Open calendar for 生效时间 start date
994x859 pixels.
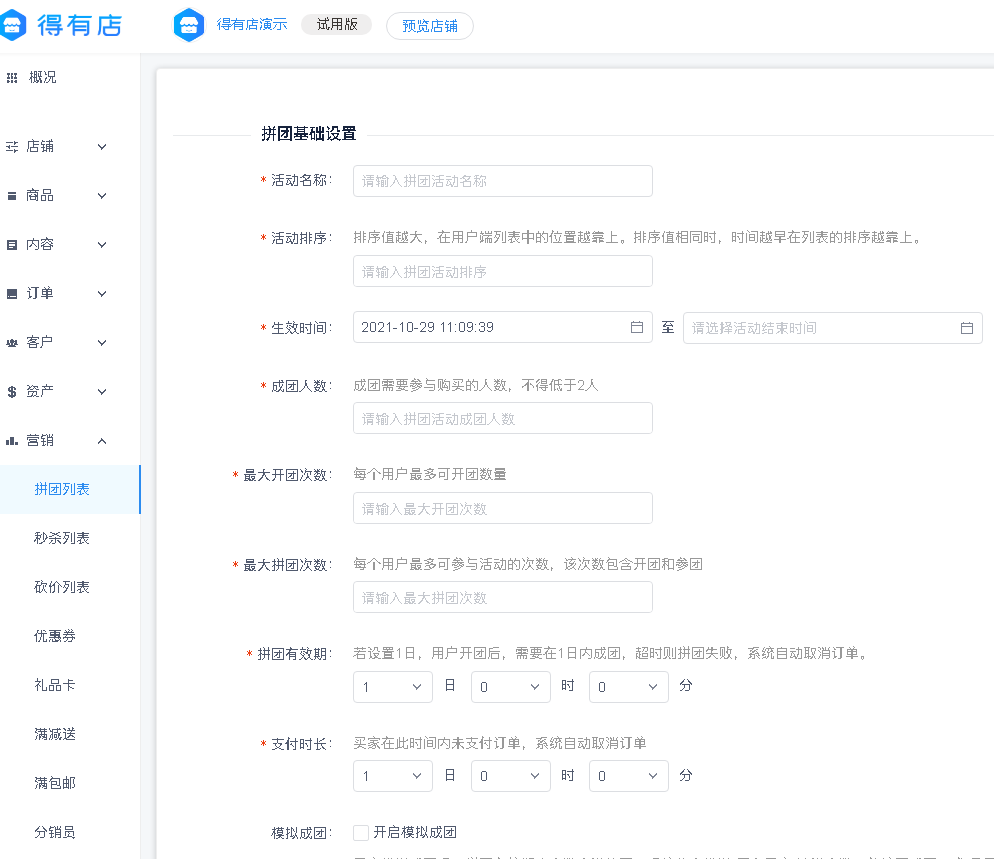(637, 327)
